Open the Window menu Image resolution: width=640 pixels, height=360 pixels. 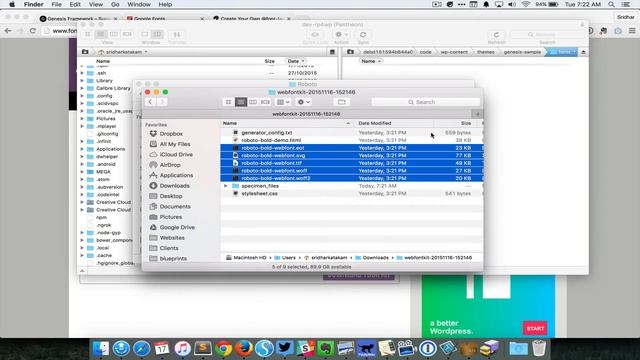click(x=139, y=4)
